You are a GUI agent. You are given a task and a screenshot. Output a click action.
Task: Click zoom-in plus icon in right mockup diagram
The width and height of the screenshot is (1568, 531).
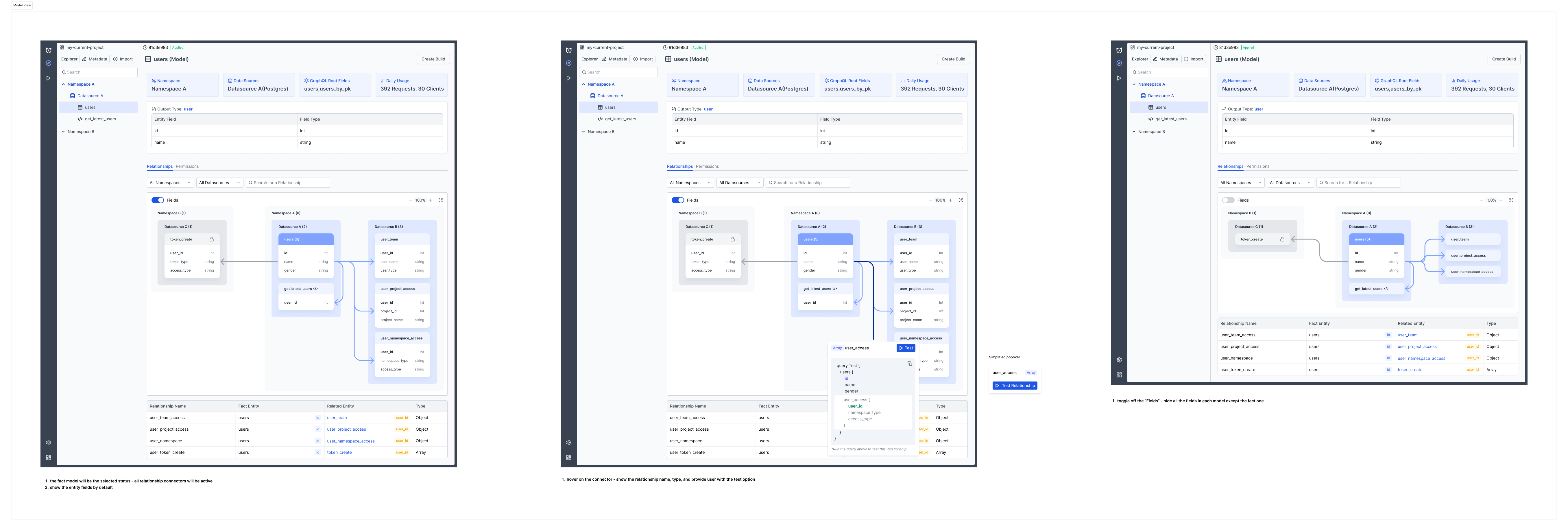1500,200
